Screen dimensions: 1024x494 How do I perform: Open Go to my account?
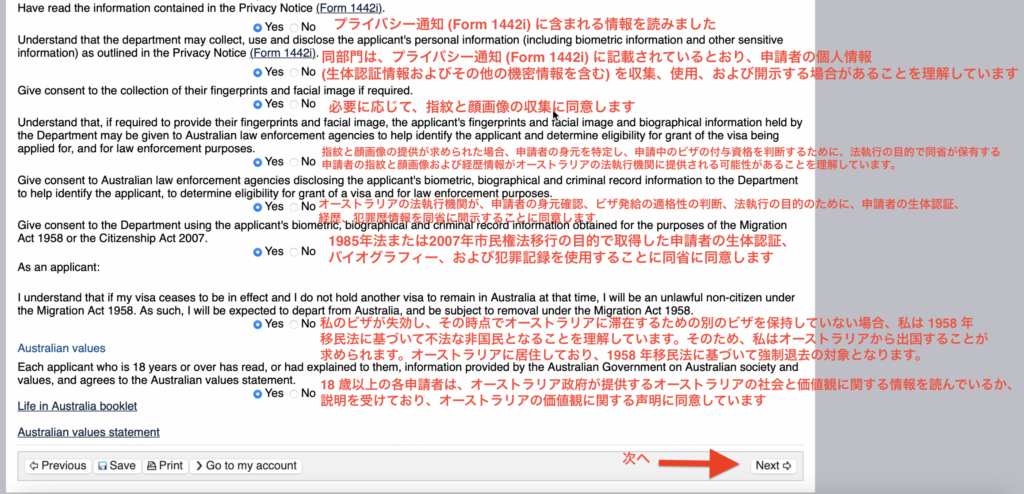pos(245,465)
